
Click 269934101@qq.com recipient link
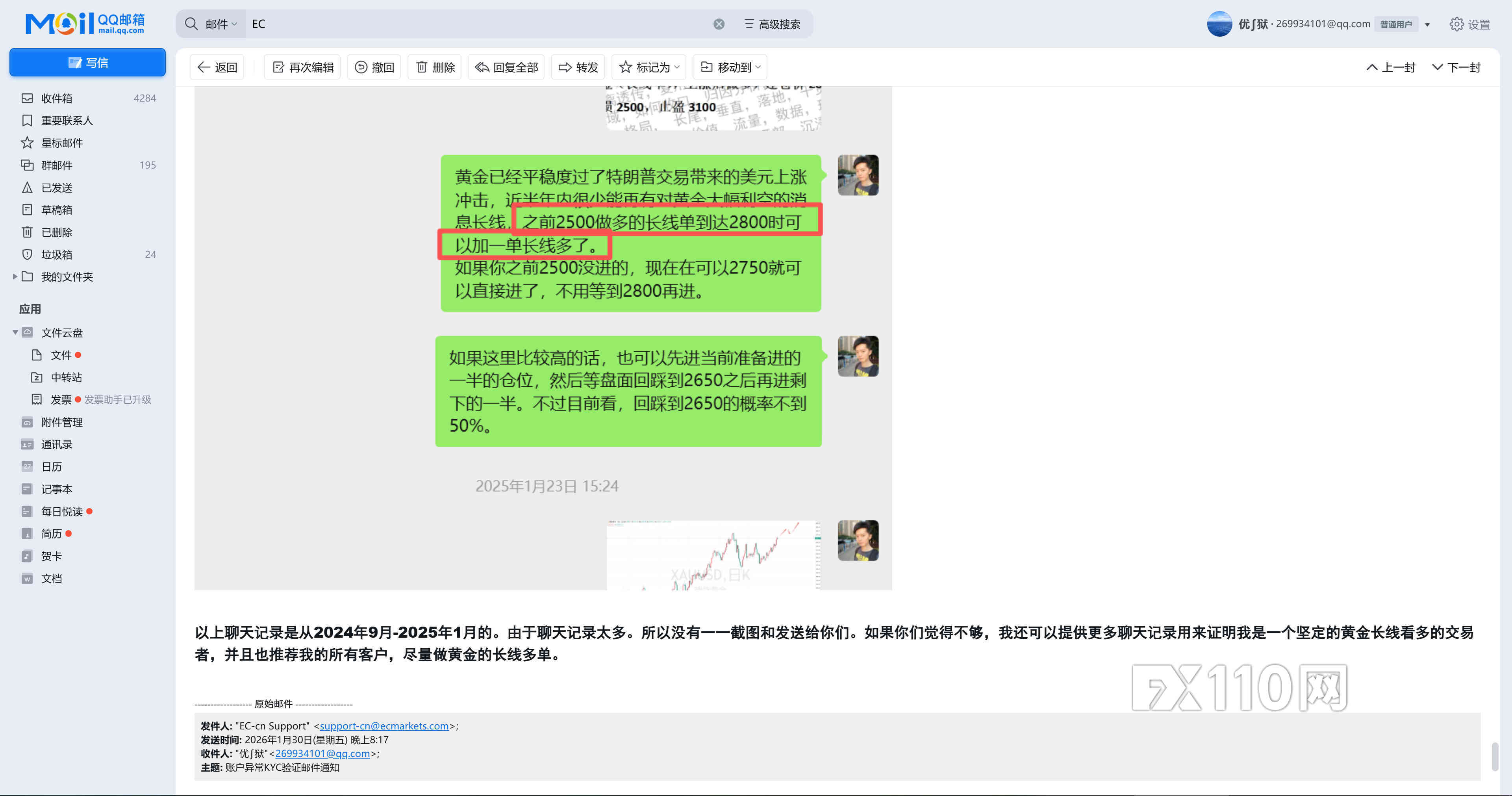322,753
